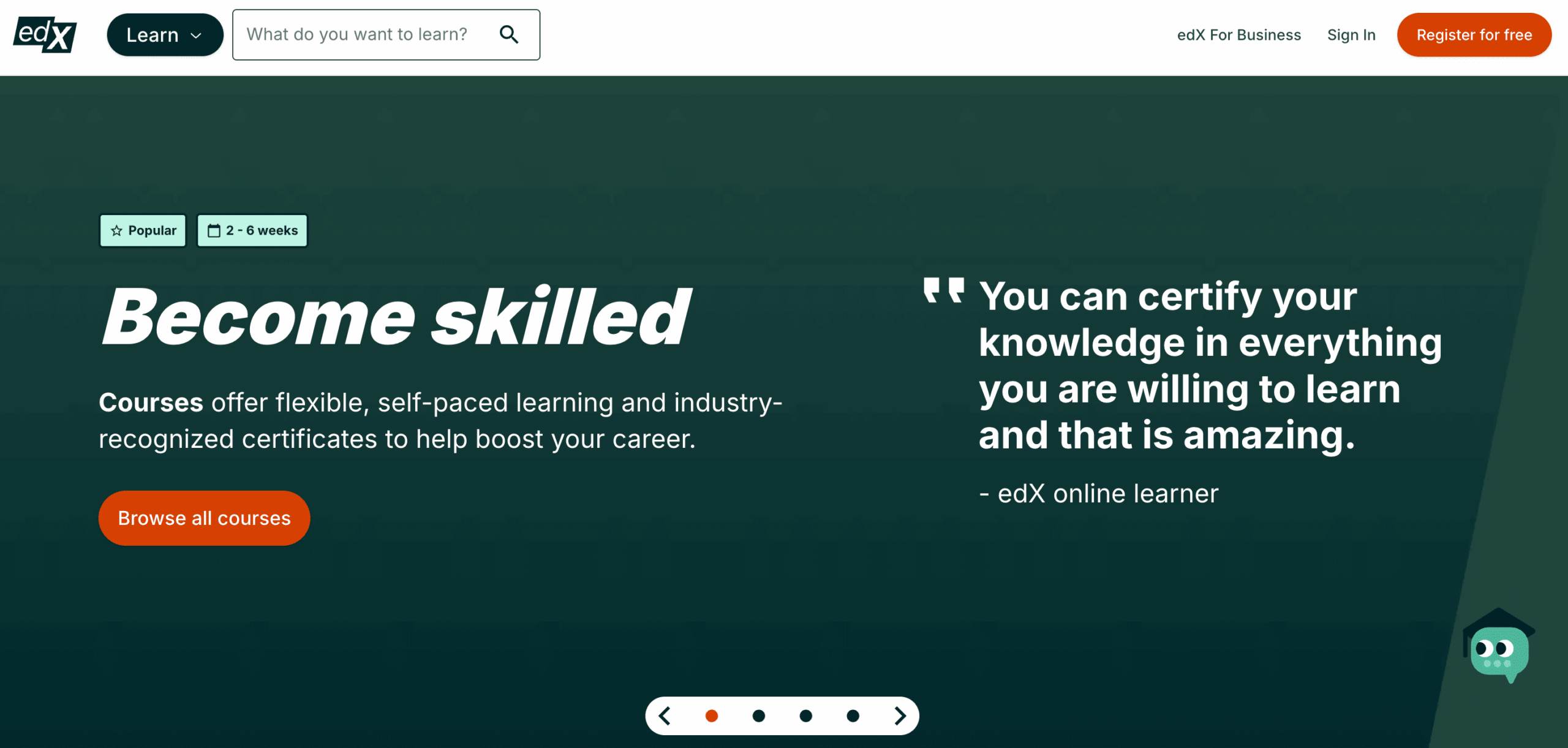The width and height of the screenshot is (1568, 748).
Task: Select the first carousel dot
Action: tap(711, 716)
